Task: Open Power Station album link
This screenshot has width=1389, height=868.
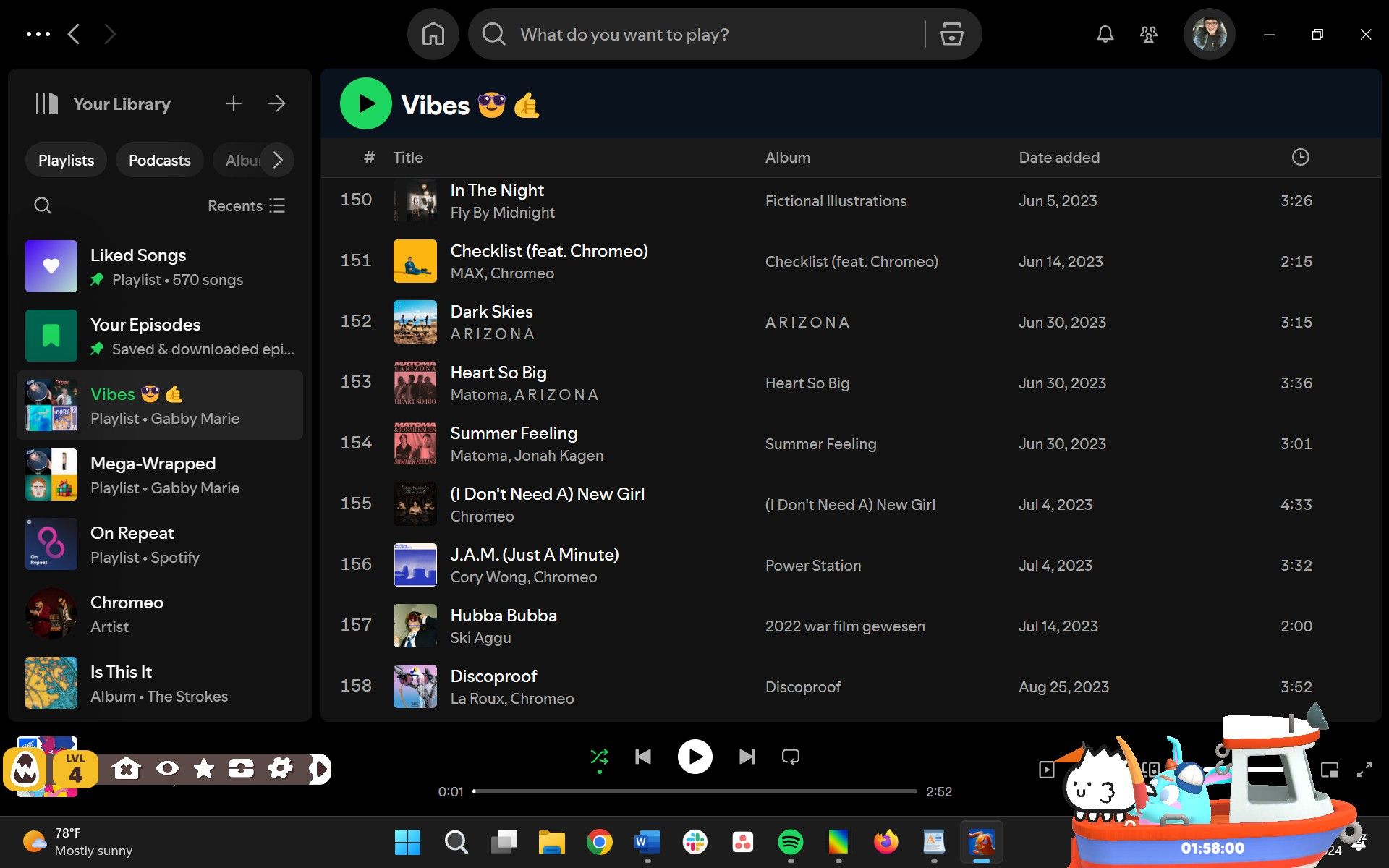Action: point(813,566)
